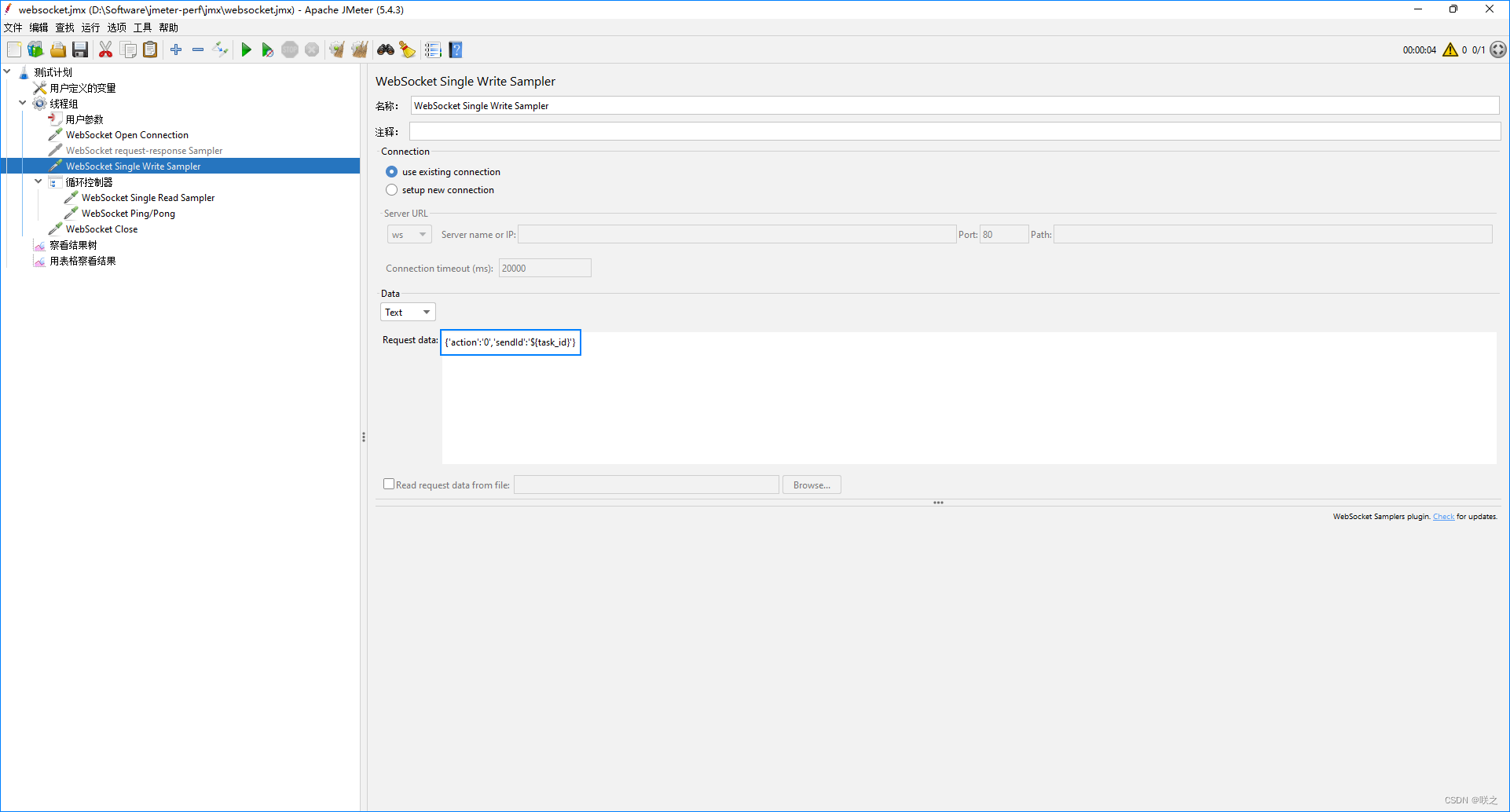1510x812 pixels.
Task: Open the 运行 menu
Action: point(90,27)
